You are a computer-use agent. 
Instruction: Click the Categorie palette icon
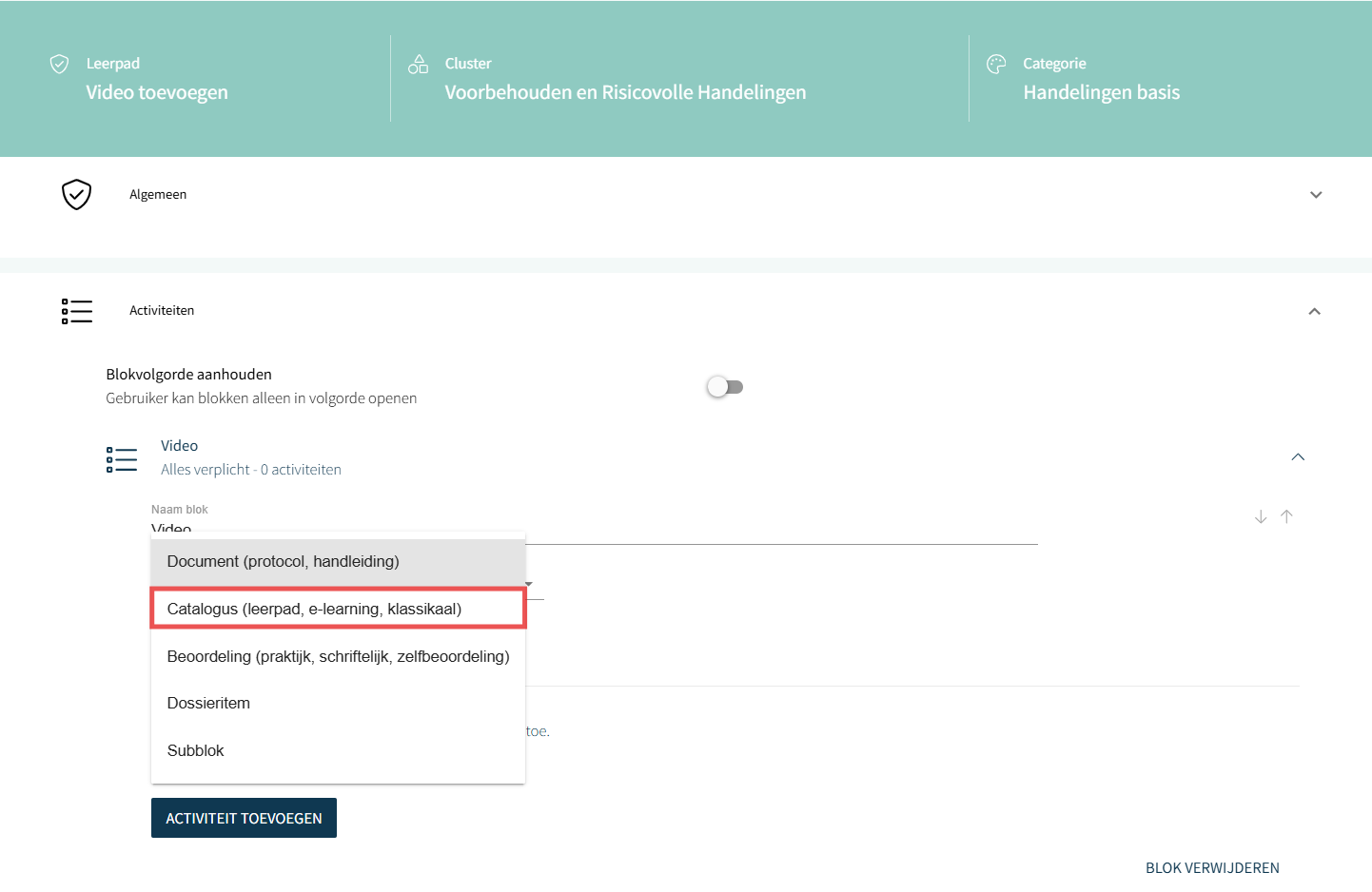996,64
